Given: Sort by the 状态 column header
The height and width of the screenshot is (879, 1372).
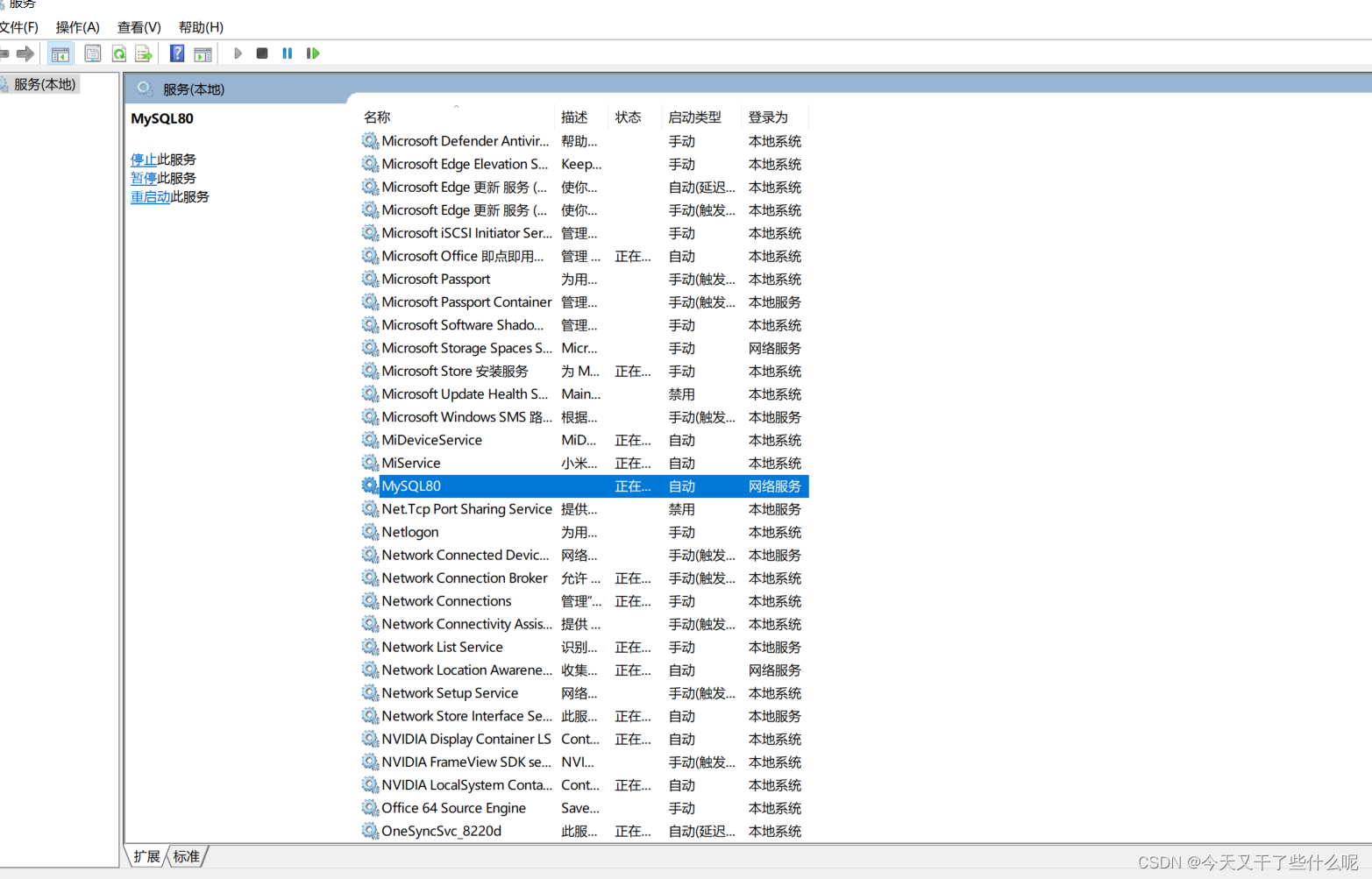Looking at the screenshot, I should [636, 117].
